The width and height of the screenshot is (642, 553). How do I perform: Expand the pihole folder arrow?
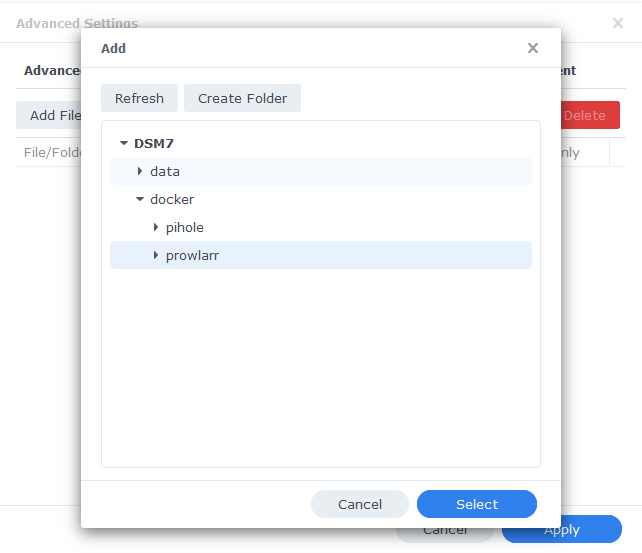[x=156, y=227]
